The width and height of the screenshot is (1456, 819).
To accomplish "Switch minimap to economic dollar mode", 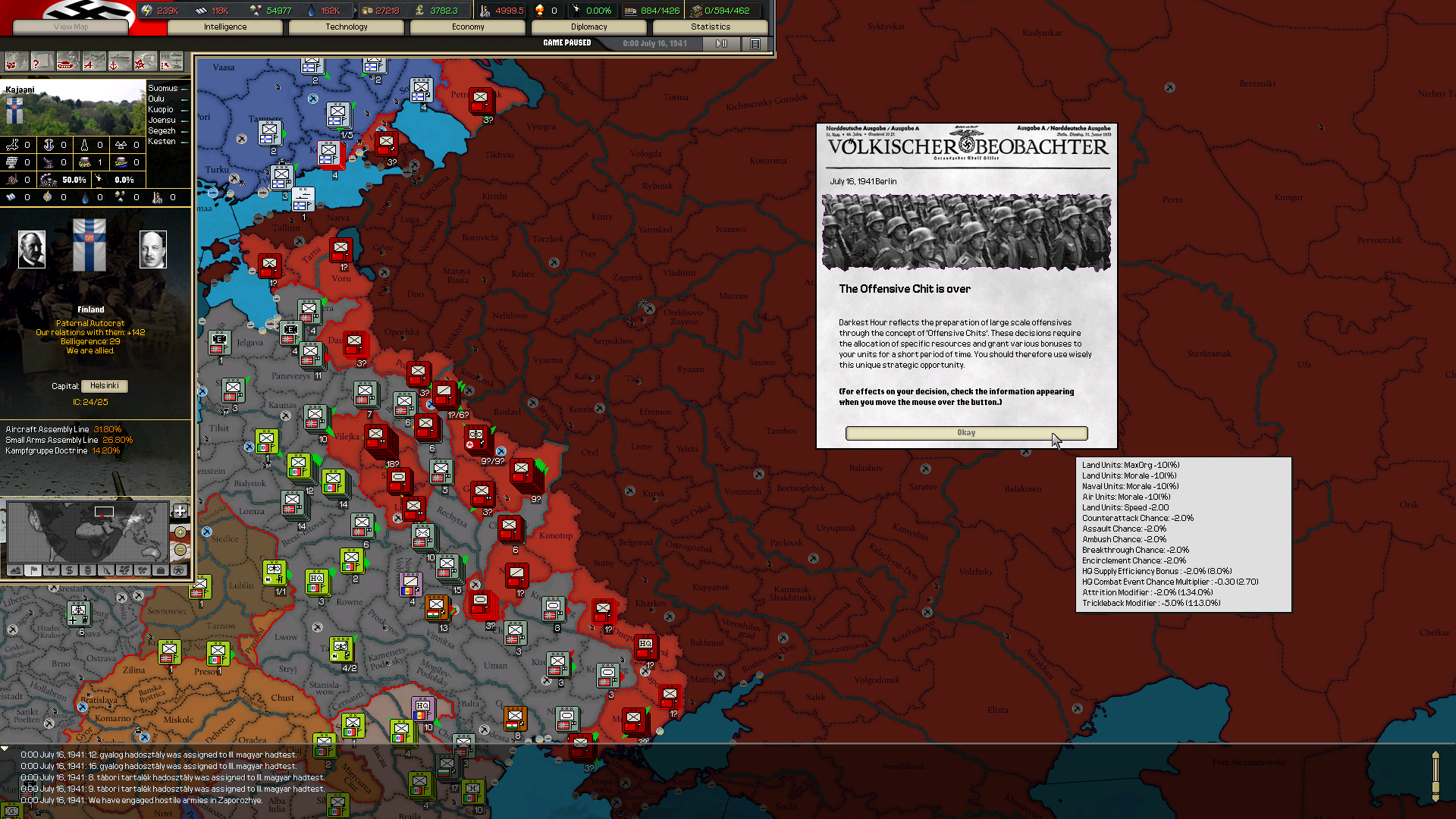I will coord(69,570).
